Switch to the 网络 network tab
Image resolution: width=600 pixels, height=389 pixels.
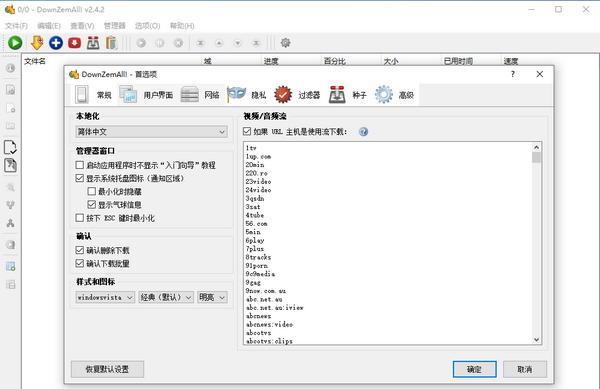200,94
